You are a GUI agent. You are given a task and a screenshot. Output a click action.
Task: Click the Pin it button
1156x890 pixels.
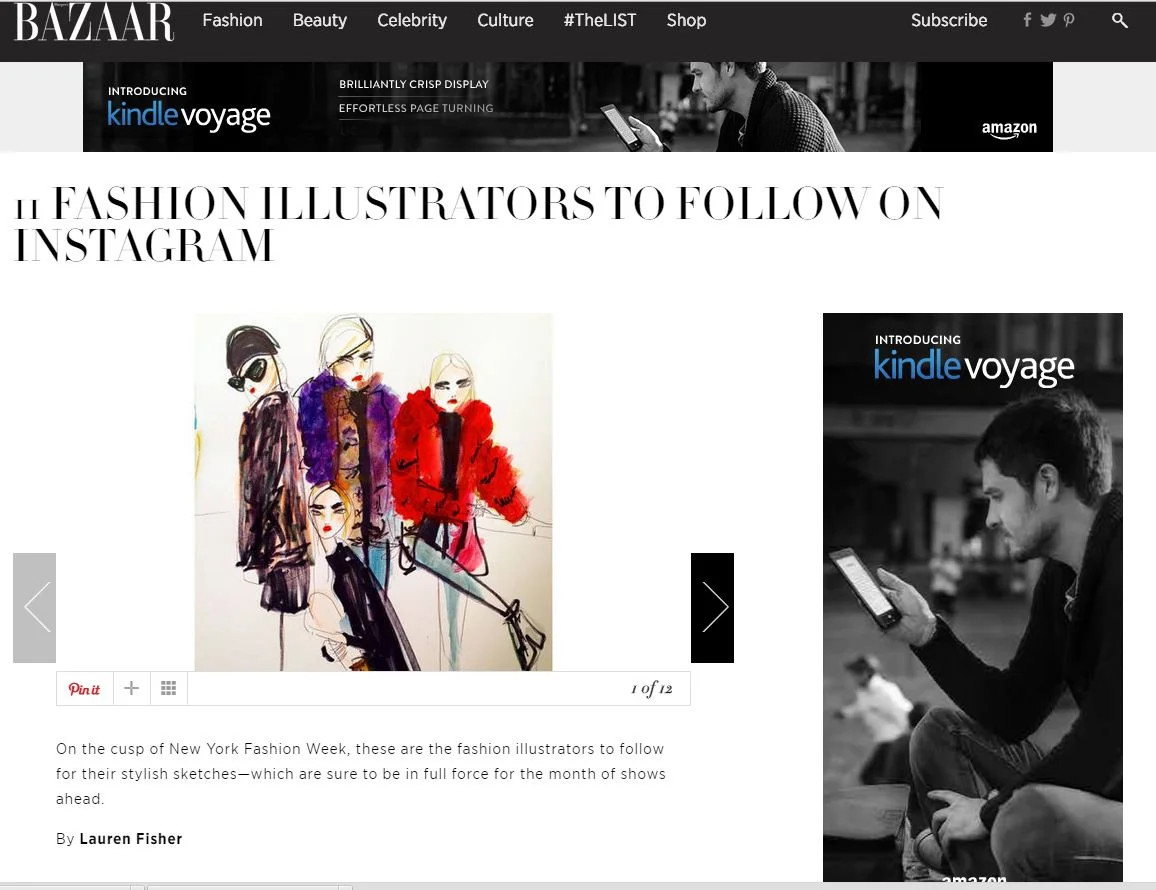pos(85,689)
